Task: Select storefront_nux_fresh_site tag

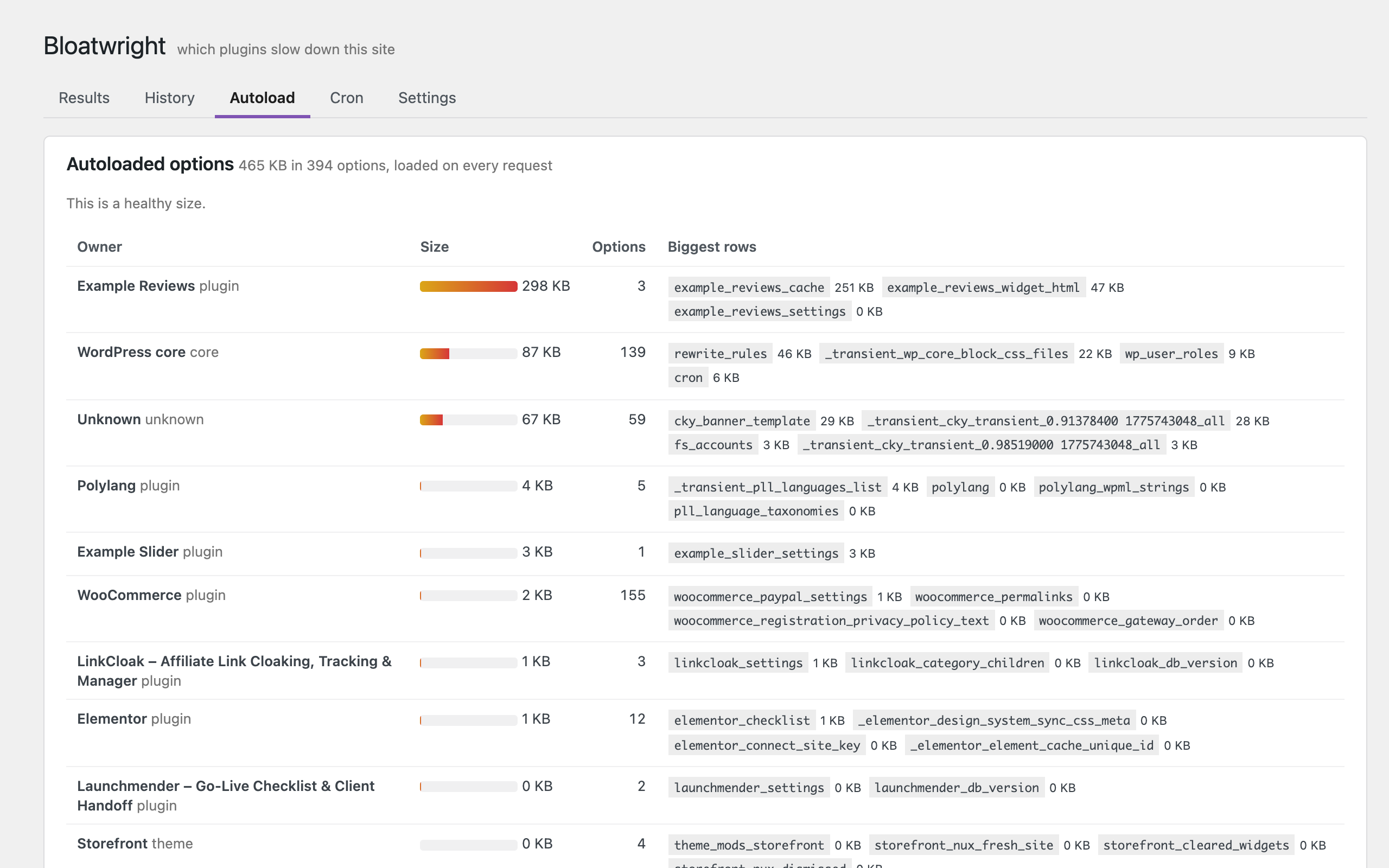Action: tap(964, 845)
